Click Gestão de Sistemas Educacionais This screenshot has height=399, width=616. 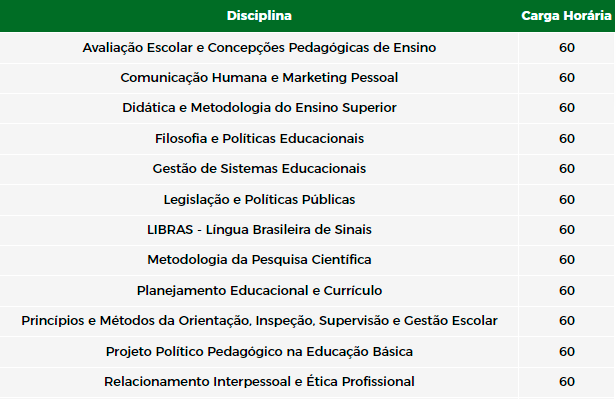259,169
